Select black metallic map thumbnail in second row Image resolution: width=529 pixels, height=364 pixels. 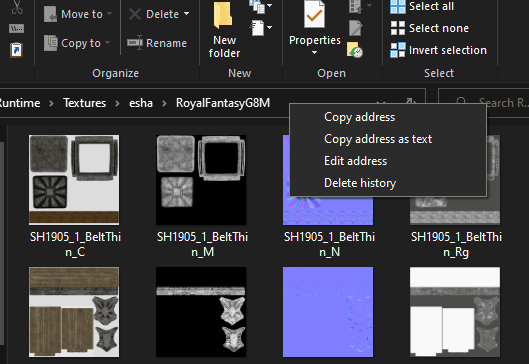click(x=201, y=312)
